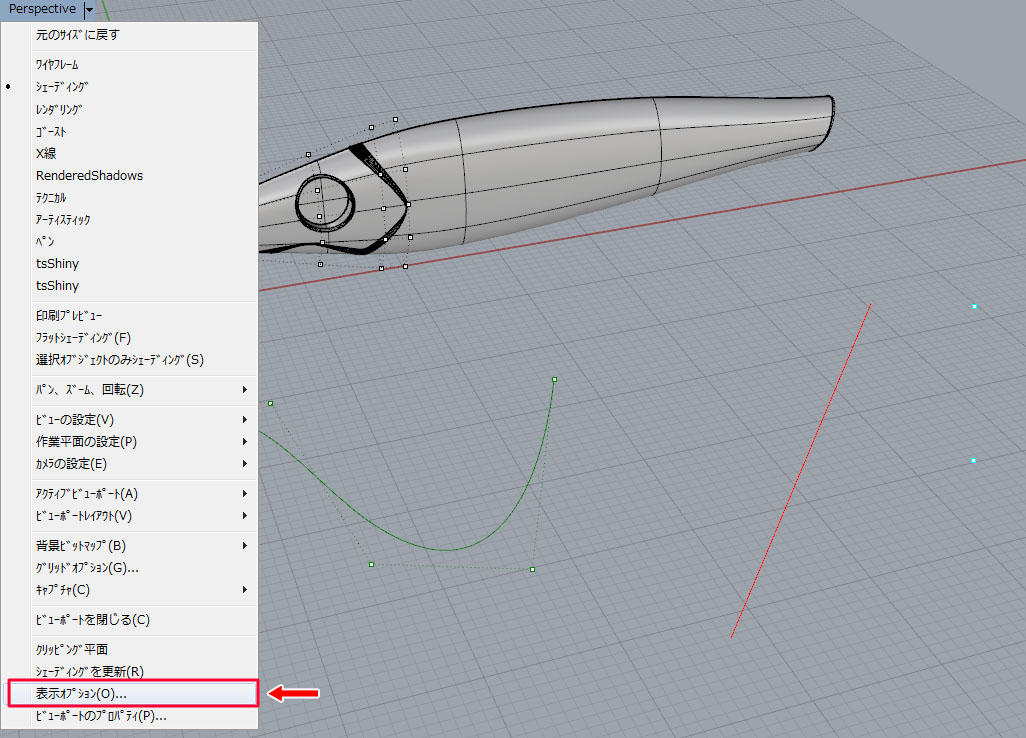
Task: Click the Perspective viewport title label
Action: 42,9
